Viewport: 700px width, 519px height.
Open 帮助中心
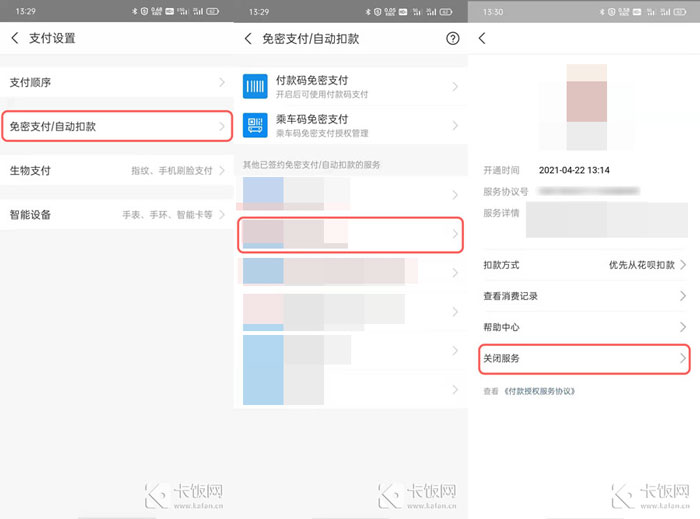[584, 327]
